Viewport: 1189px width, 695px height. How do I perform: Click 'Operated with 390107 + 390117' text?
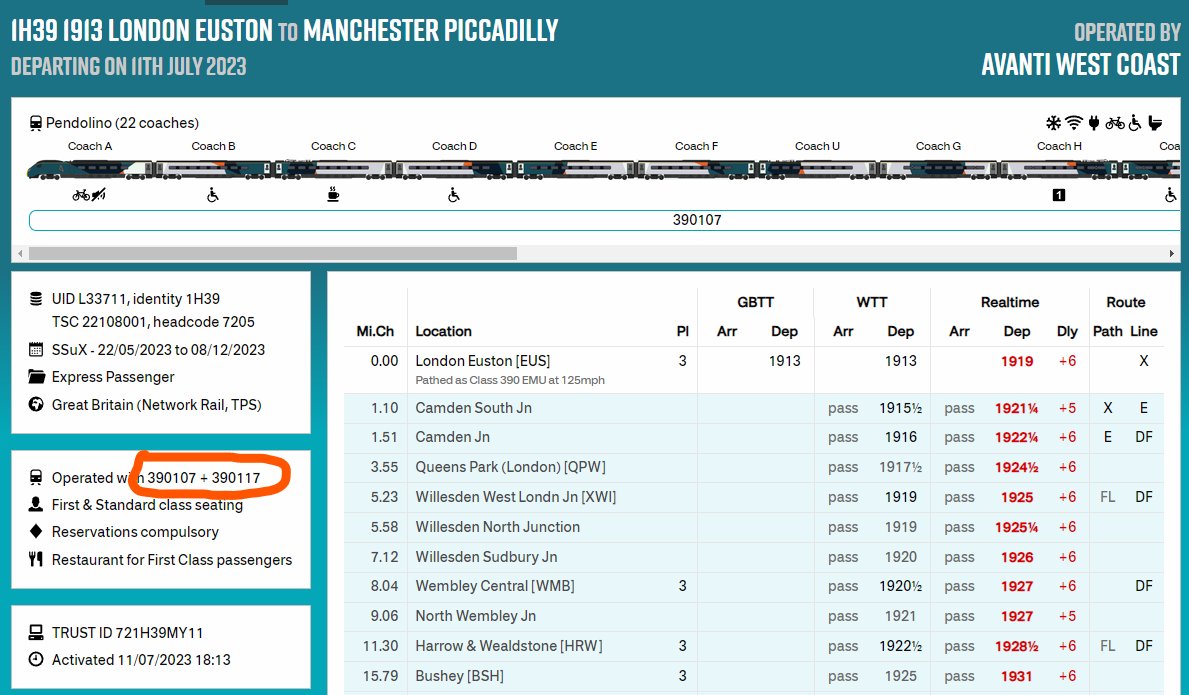(155, 477)
